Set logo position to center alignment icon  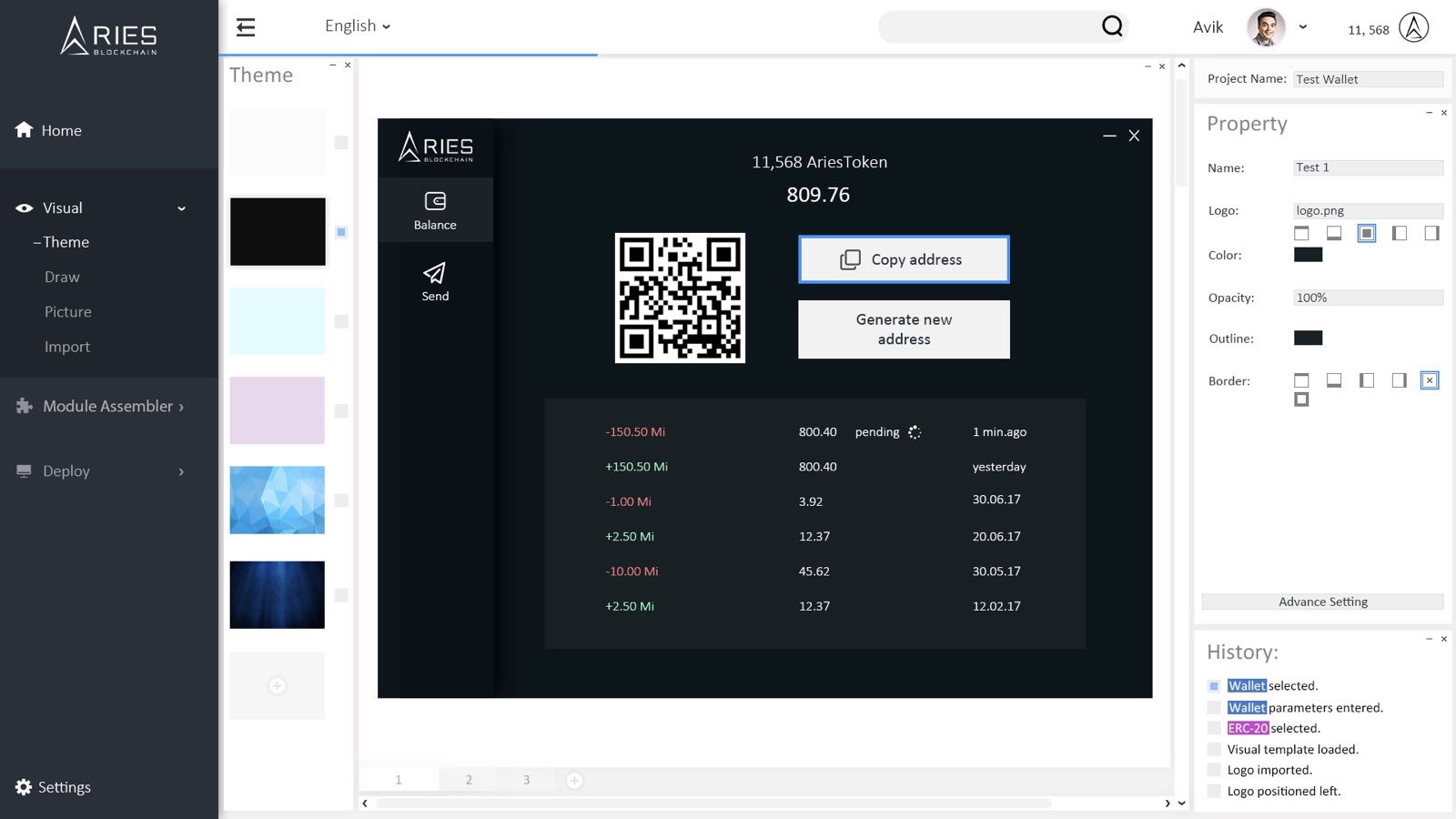1367,234
